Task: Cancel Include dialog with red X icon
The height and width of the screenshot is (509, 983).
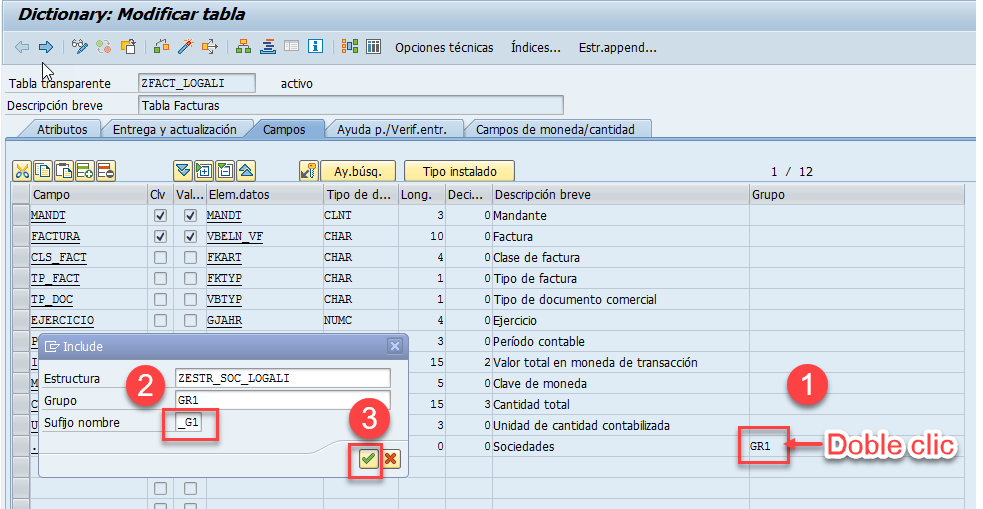Action: [x=391, y=459]
